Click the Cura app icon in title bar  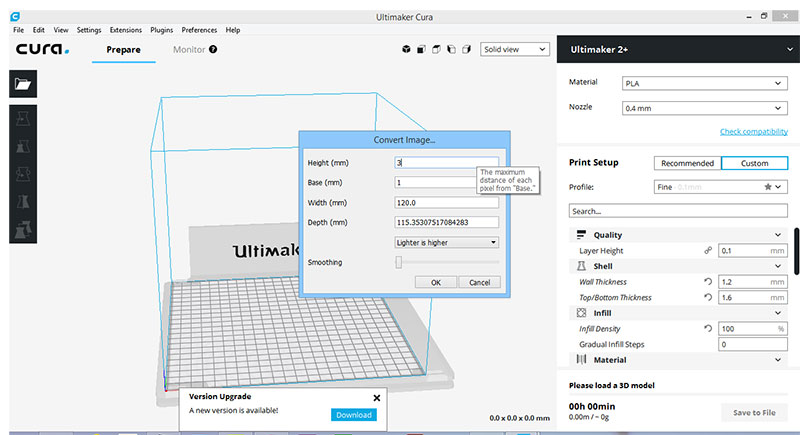tap(15, 17)
